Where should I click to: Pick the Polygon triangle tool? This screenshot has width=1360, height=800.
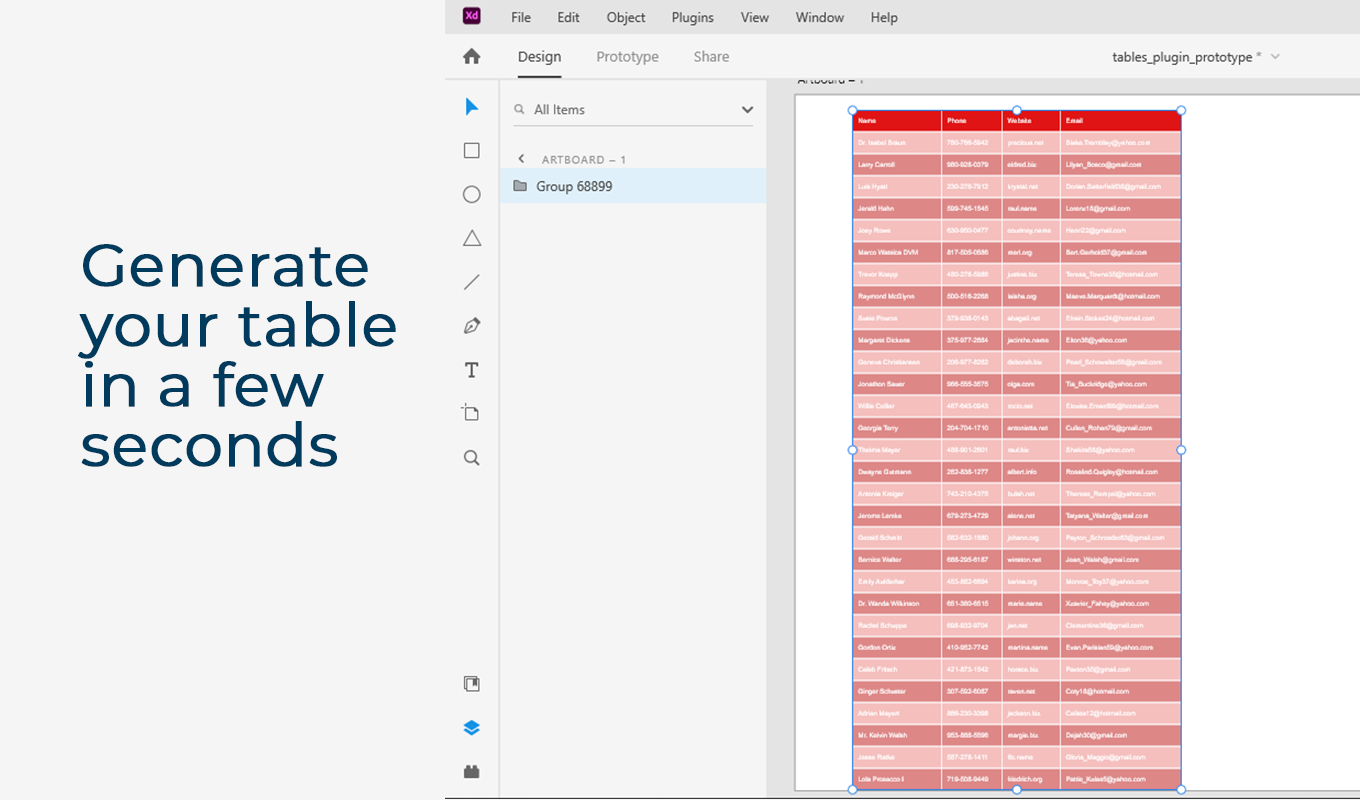[472, 238]
